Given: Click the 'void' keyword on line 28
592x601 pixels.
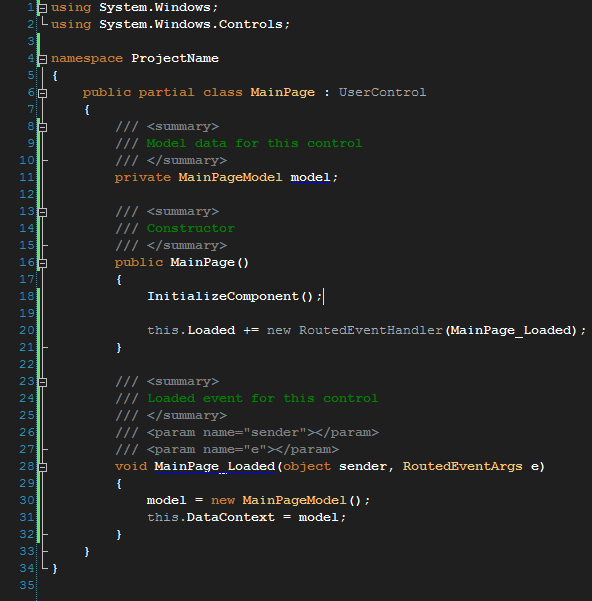Looking at the screenshot, I should pyautogui.click(x=131, y=466).
